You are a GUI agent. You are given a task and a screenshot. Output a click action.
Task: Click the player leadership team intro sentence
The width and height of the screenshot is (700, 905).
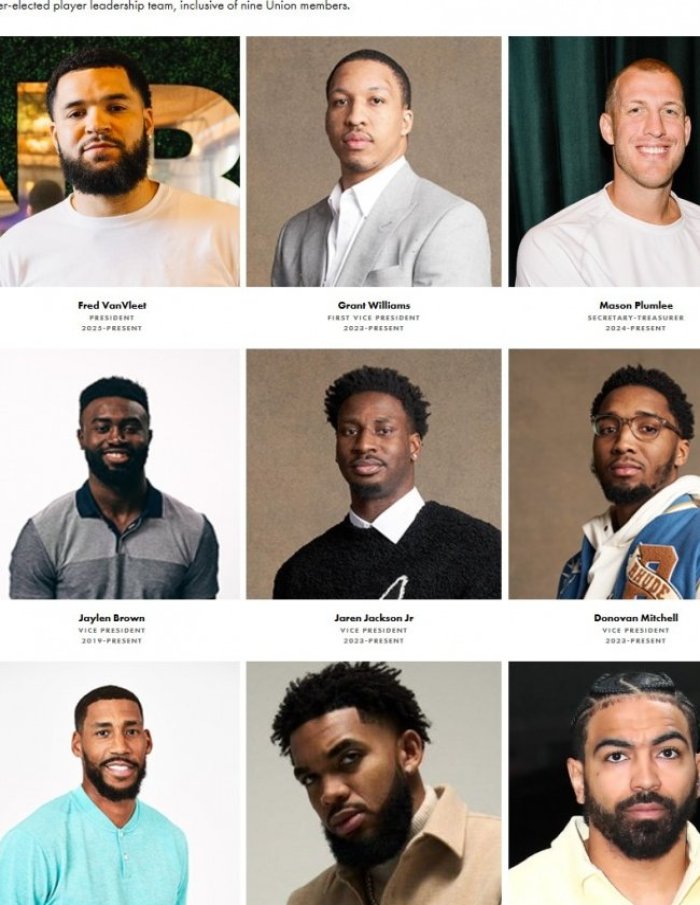coord(174,7)
